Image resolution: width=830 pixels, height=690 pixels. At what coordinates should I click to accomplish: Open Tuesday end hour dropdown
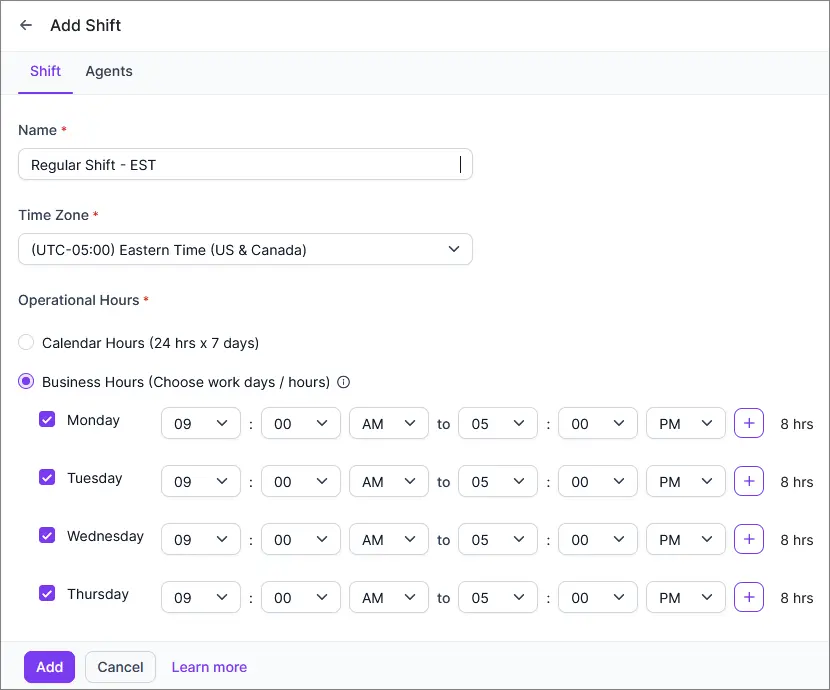point(498,482)
